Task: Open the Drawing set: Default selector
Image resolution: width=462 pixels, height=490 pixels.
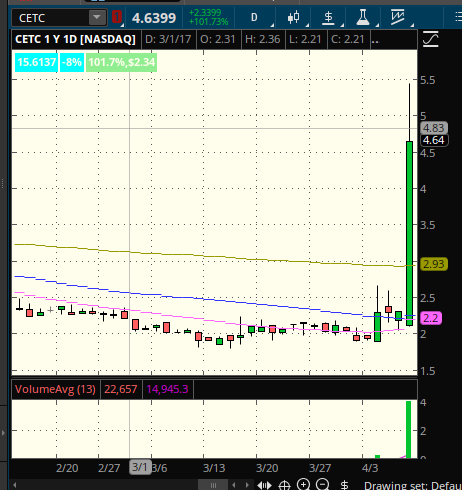Action: click(413, 486)
